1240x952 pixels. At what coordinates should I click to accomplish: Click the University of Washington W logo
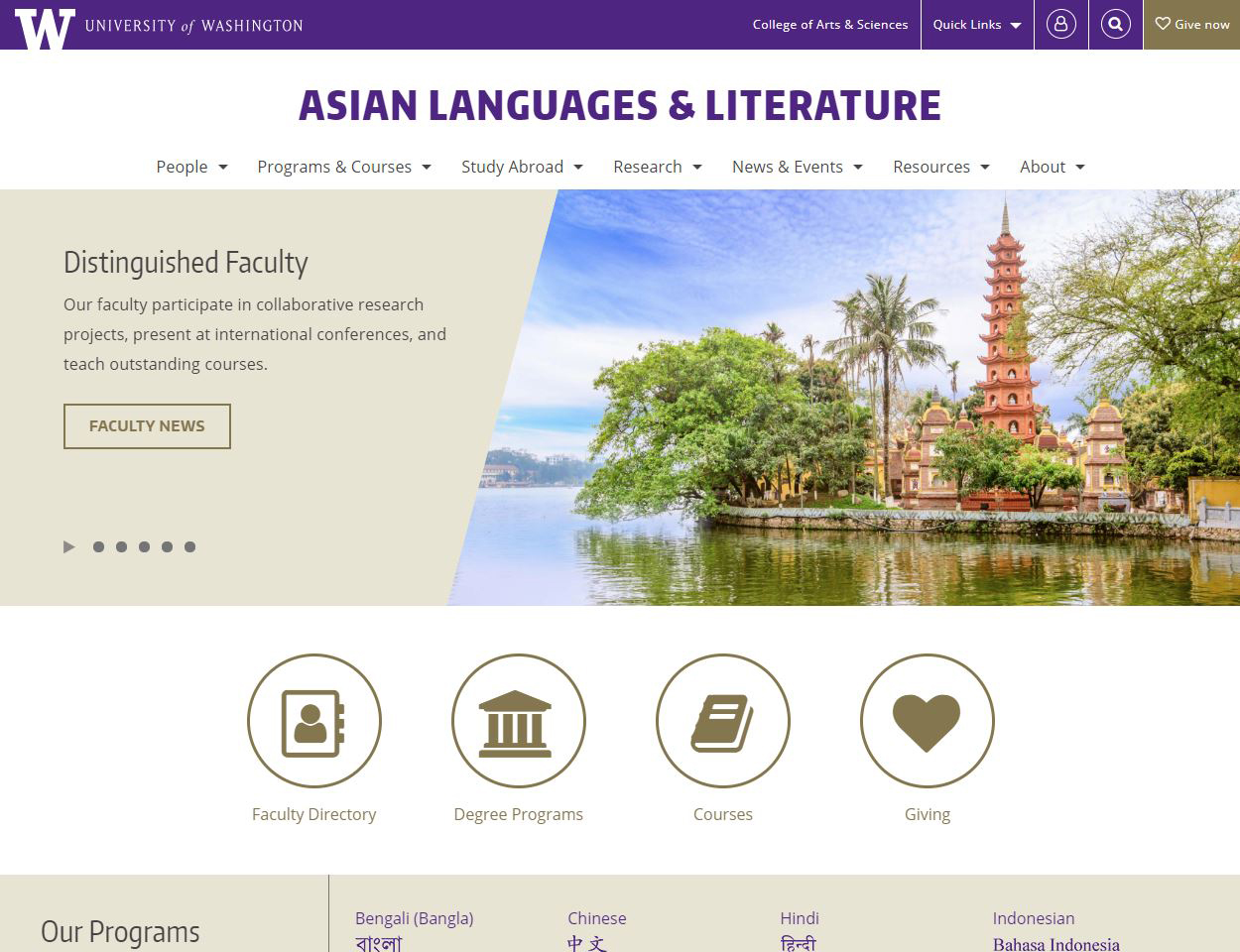point(45,27)
